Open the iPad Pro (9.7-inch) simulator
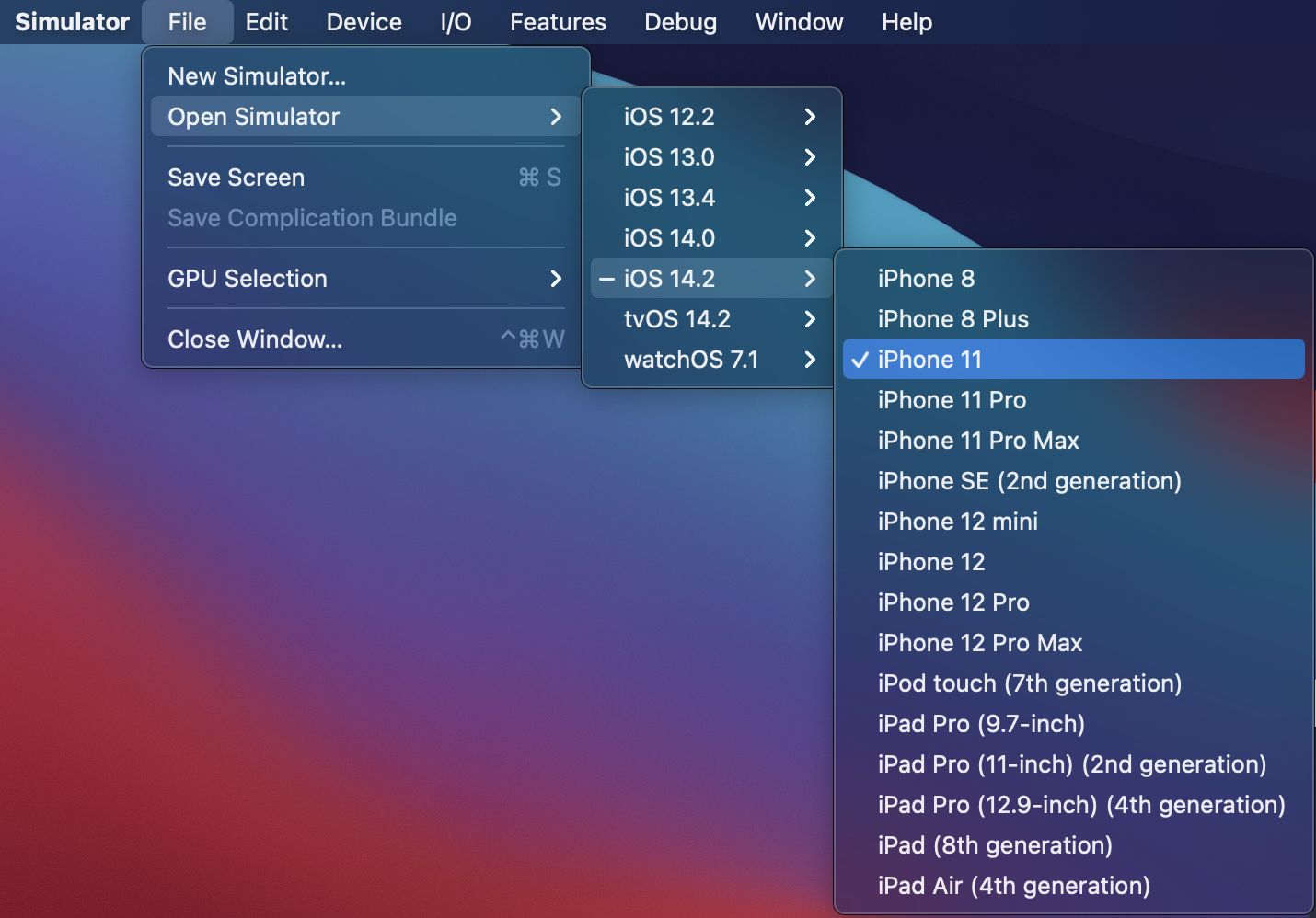Screen dimensions: 1316x918 [x=1074, y=724]
